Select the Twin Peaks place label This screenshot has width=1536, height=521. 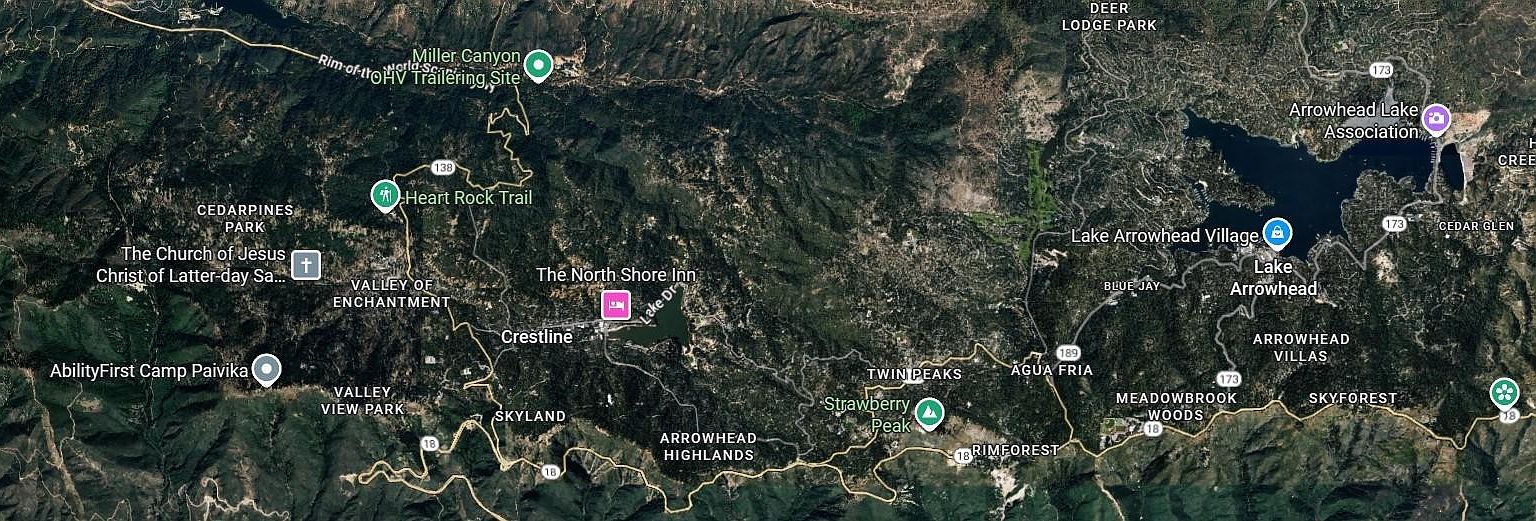point(914,374)
